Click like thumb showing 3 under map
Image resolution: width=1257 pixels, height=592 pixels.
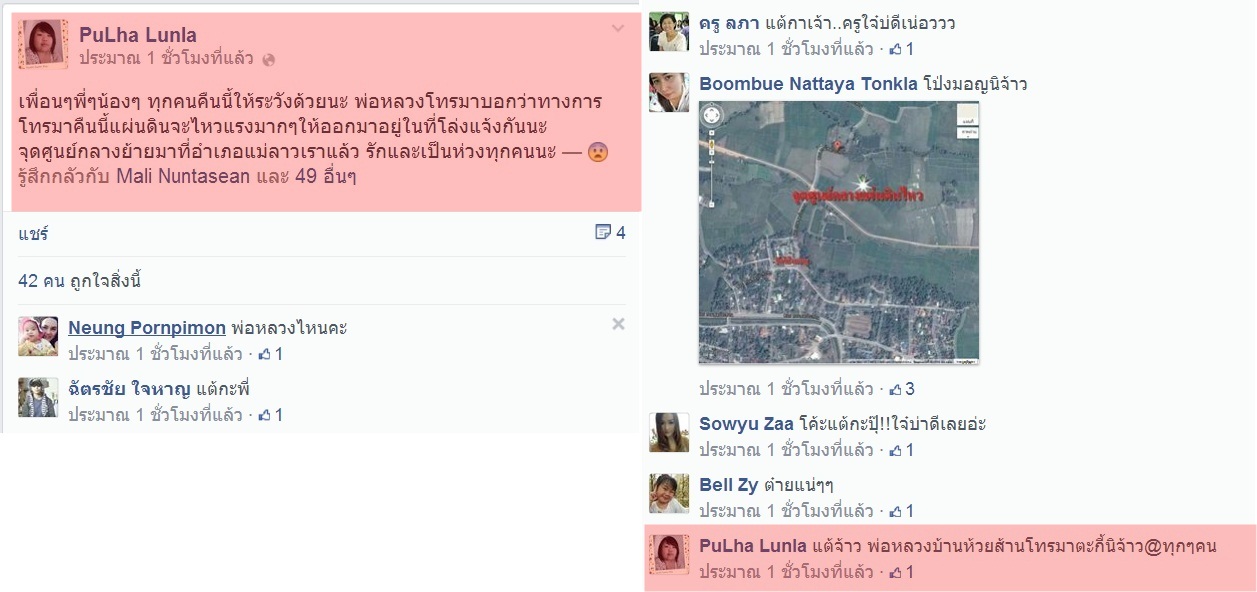[895, 389]
